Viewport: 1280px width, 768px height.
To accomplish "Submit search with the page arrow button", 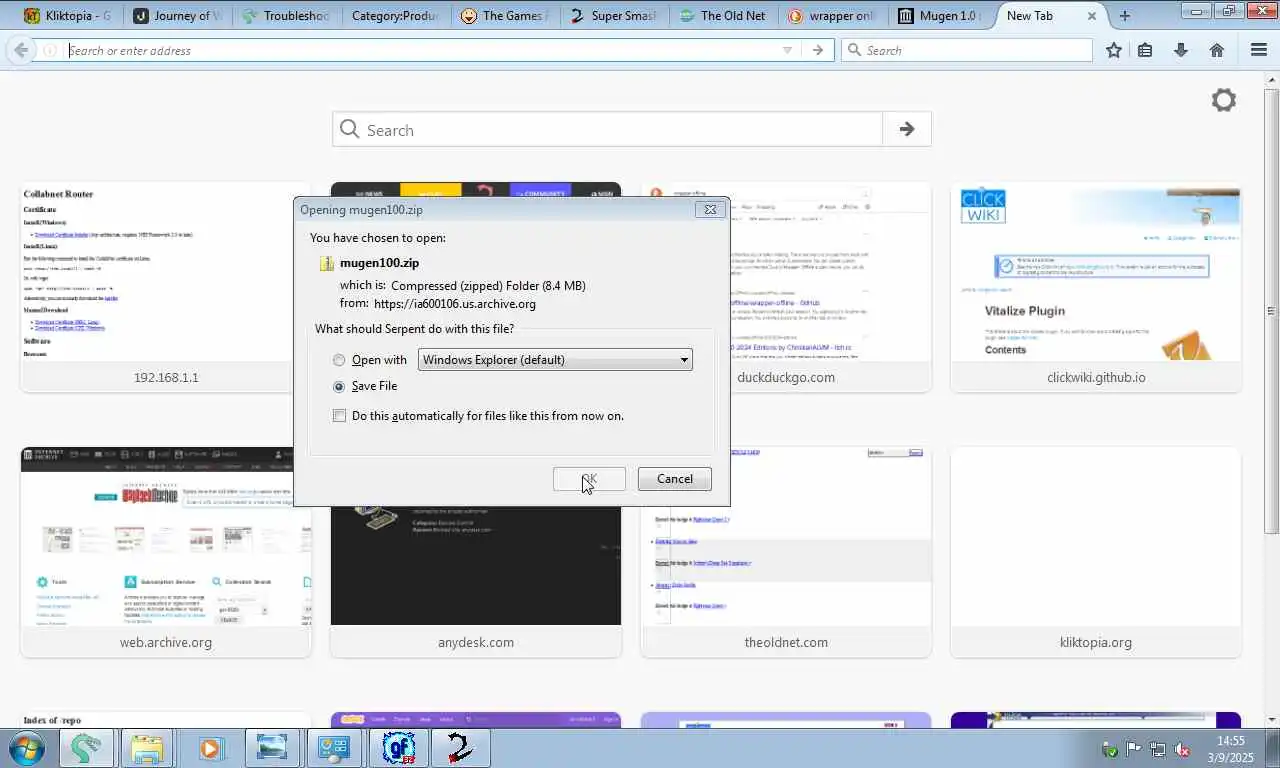I will (x=907, y=129).
